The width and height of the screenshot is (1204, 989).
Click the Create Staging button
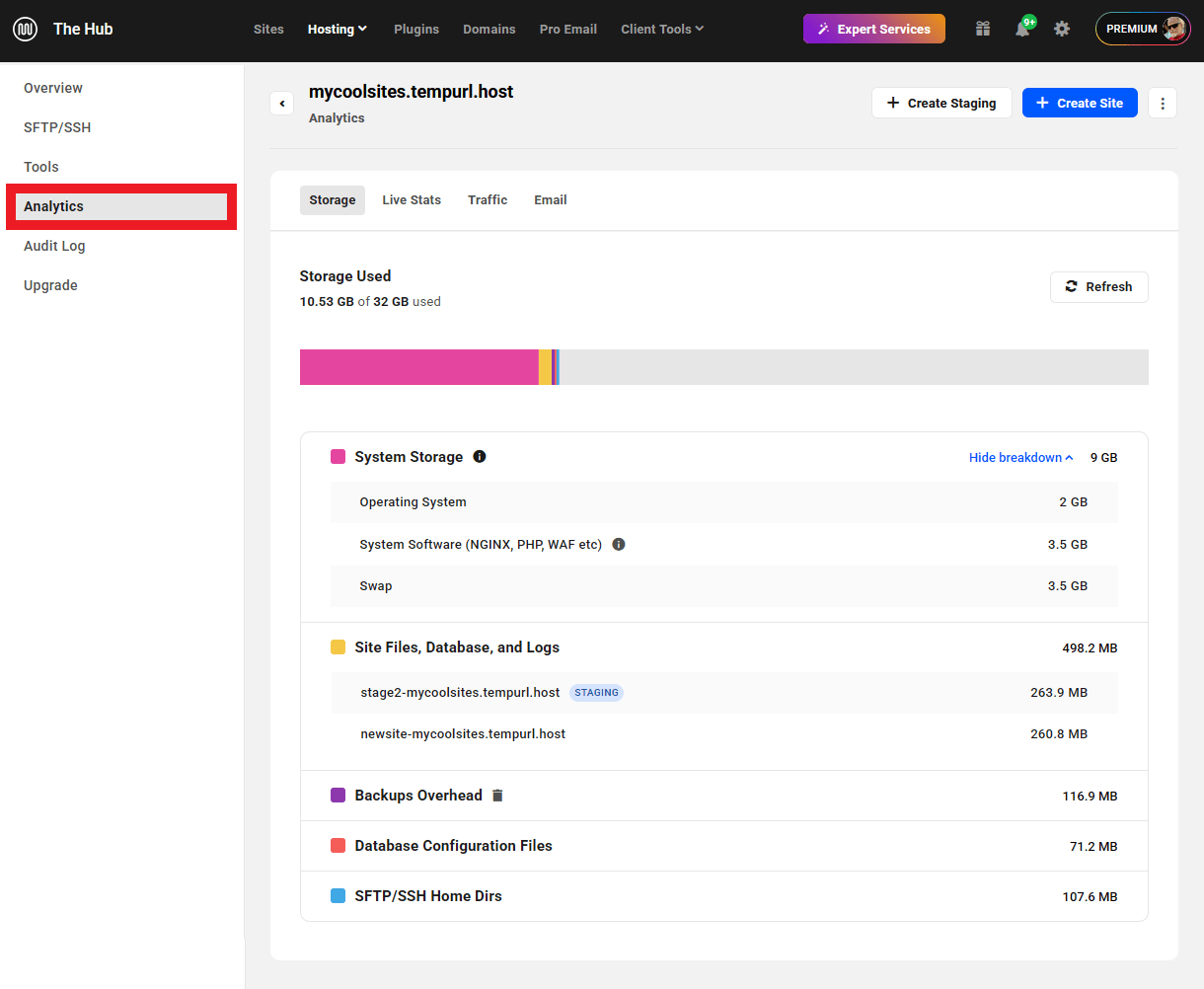(941, 103)
